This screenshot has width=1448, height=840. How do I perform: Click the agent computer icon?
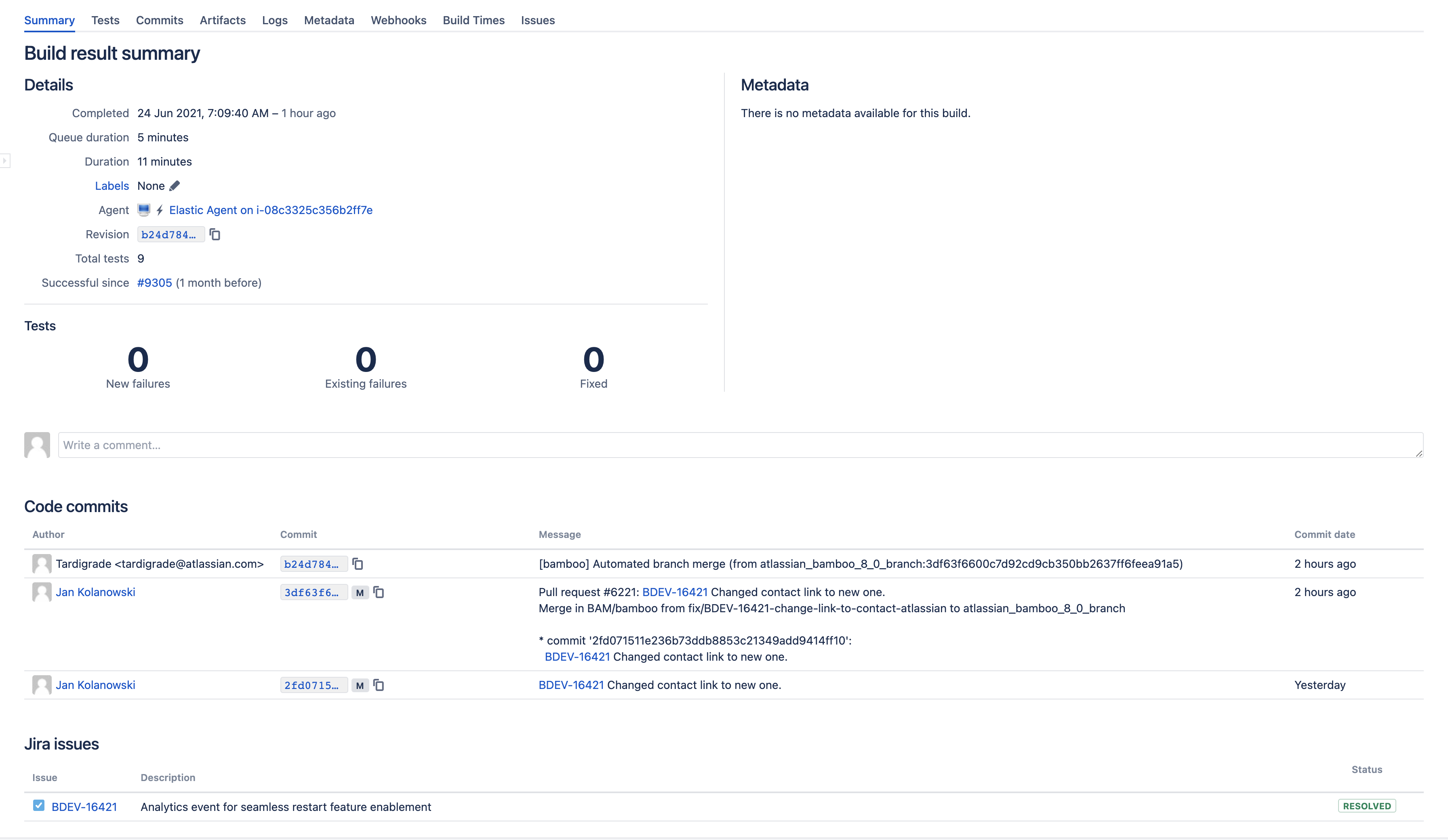tap(144, 210)
